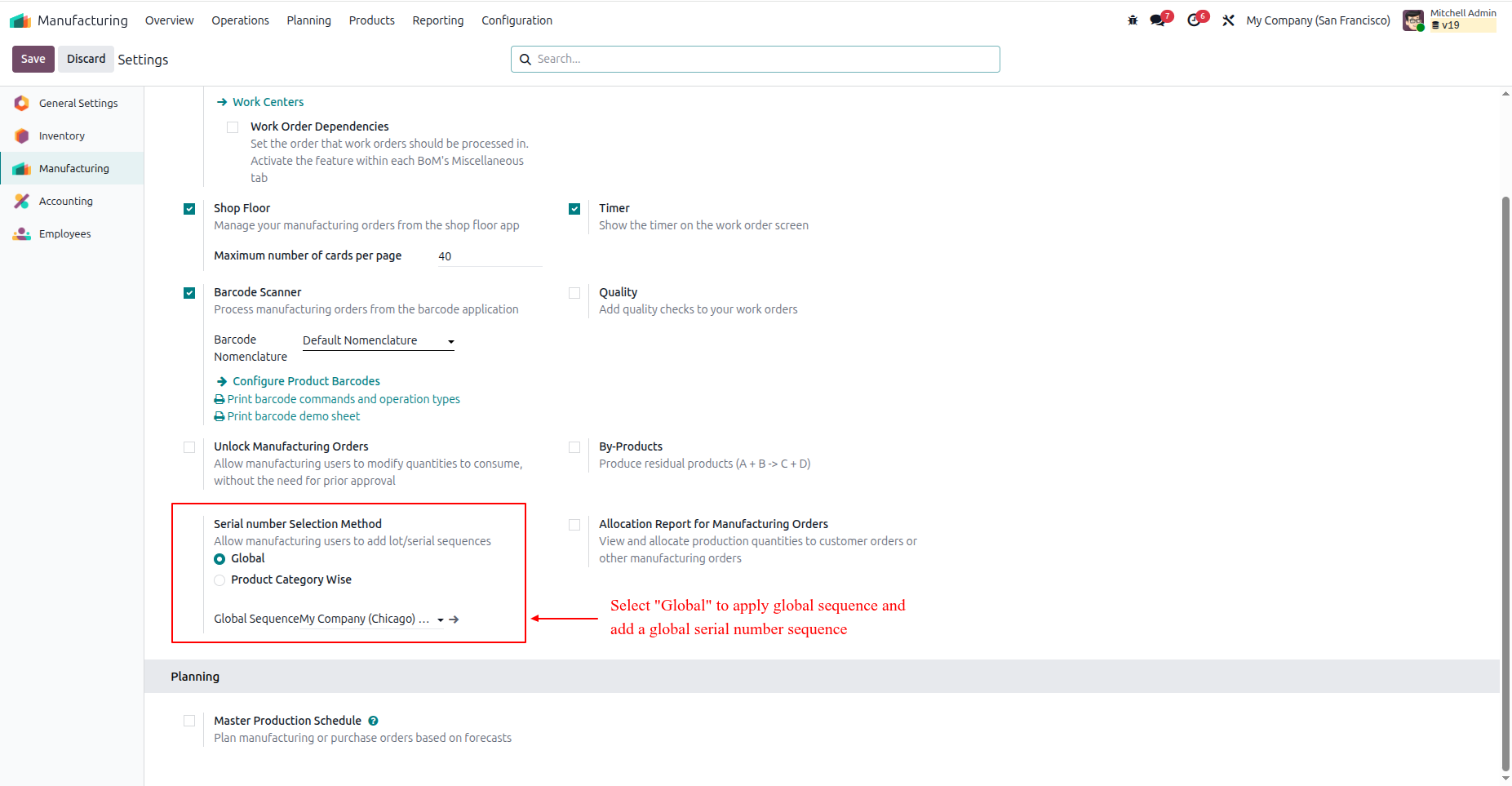Click the developer tools wrench icon
The width and height of the screenshot is (1512, 786).
[1228, 20]
